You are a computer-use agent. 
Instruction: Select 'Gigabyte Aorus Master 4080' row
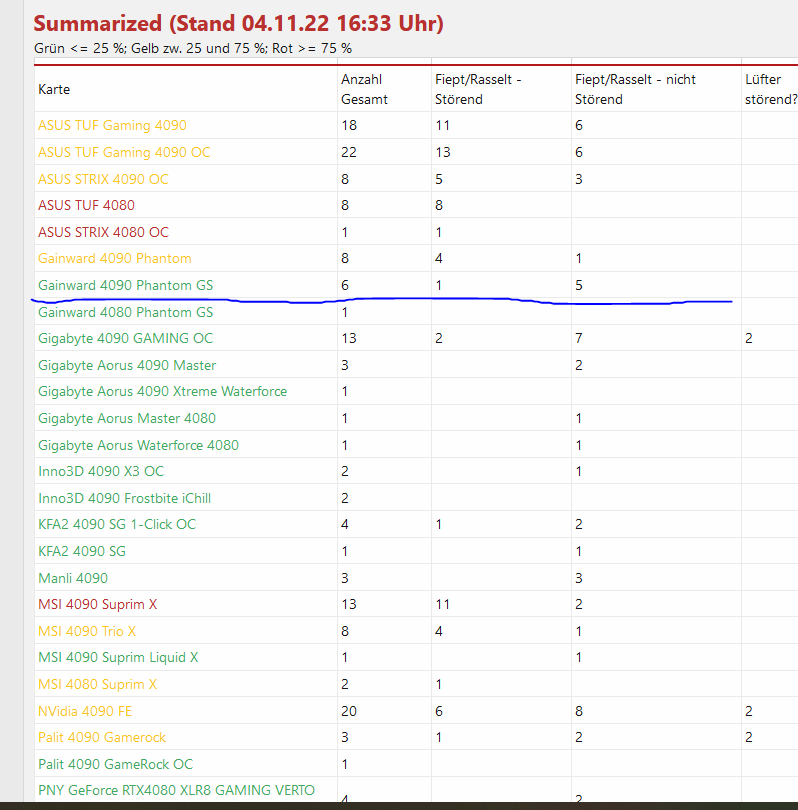(x=127, y=418)
